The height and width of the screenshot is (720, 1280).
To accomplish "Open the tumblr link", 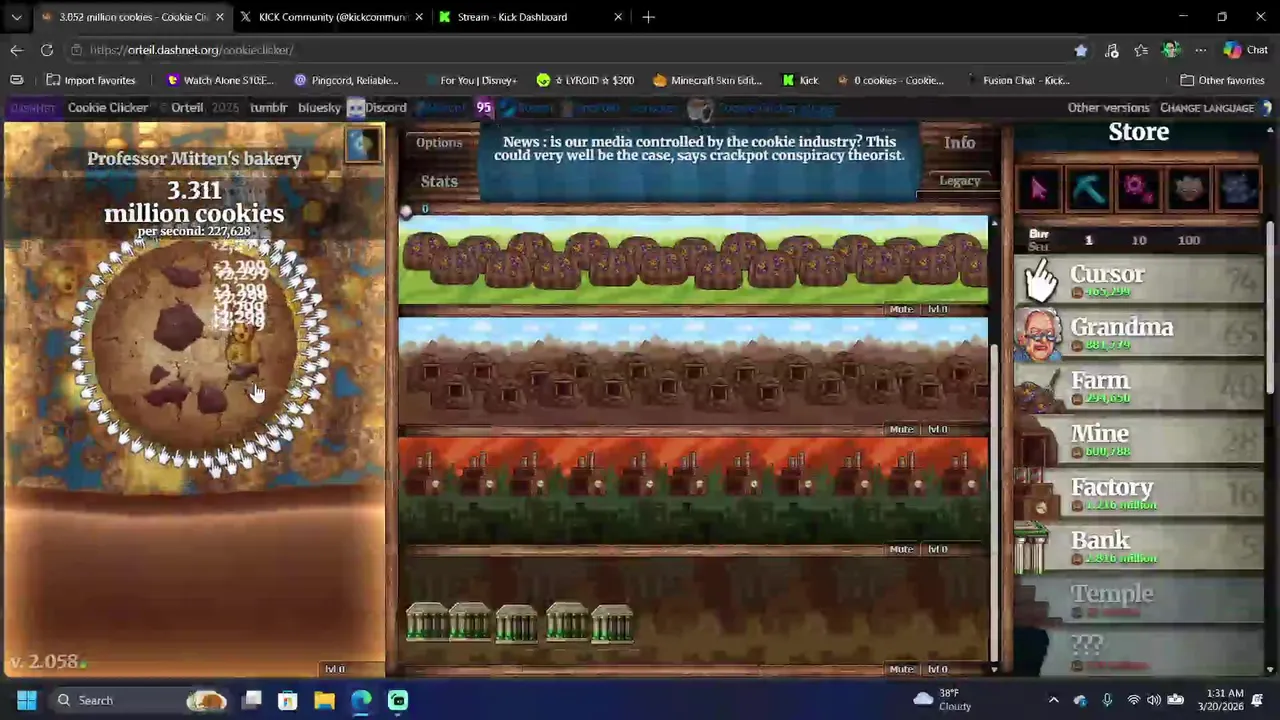I will (268, 108).
